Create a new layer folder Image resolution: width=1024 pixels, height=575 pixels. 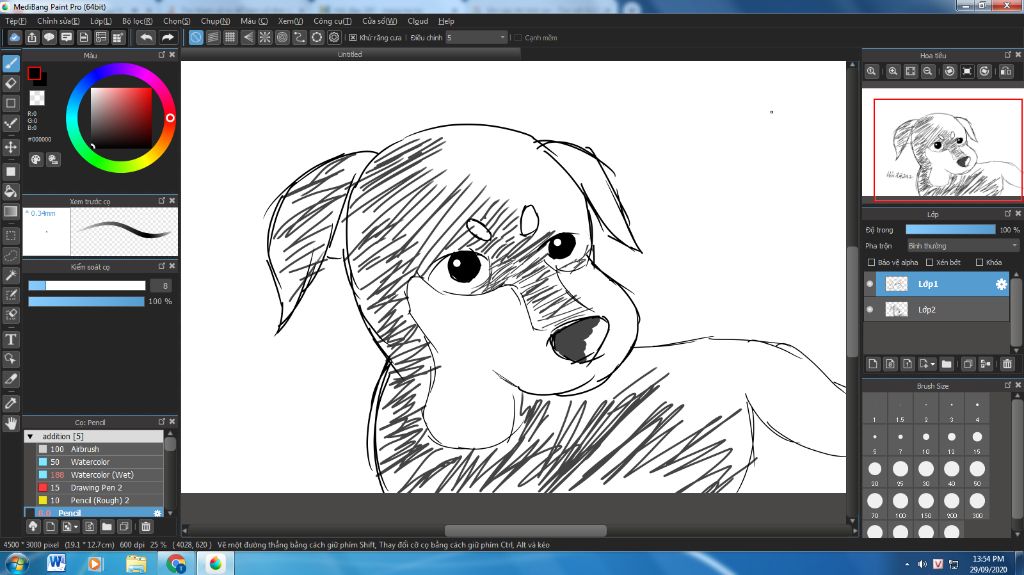coord(947,364)
